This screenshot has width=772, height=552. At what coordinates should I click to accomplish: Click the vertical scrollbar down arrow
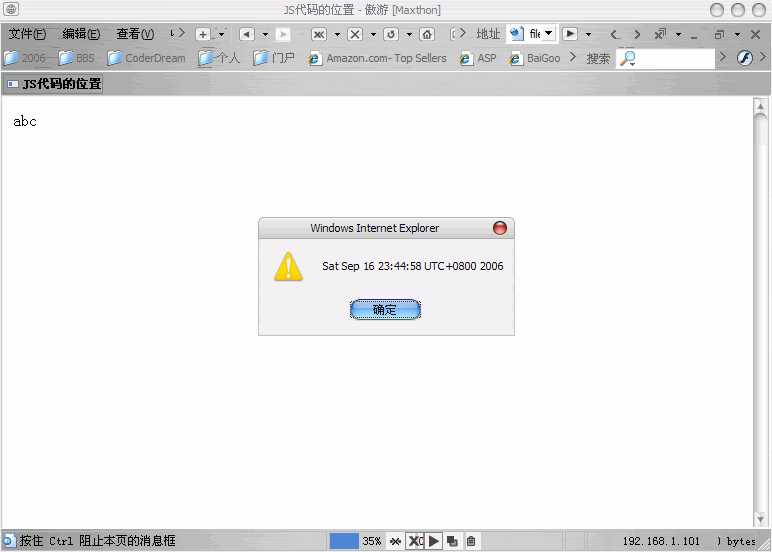pos(760,519)
